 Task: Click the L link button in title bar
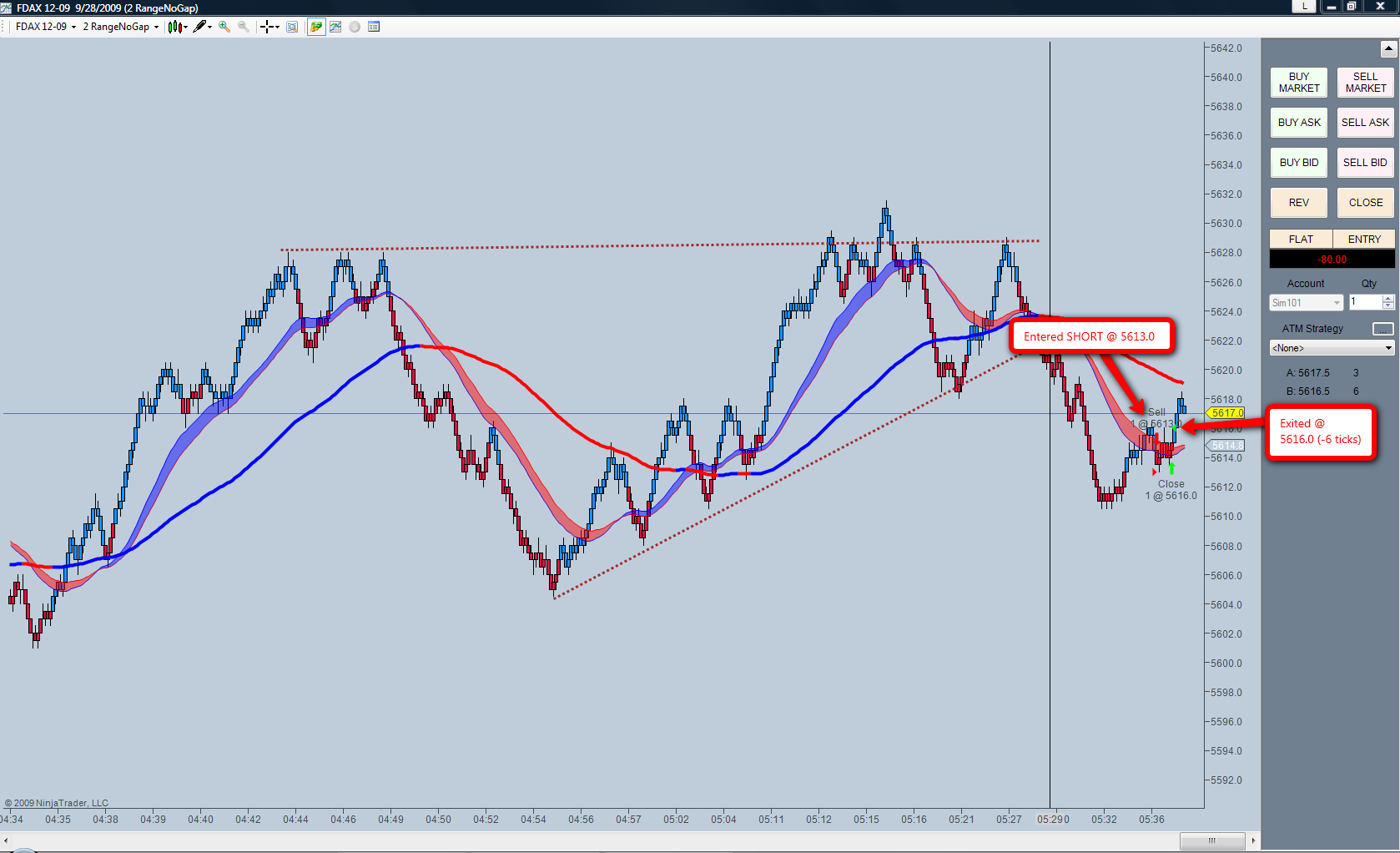tap(1304, 7)
